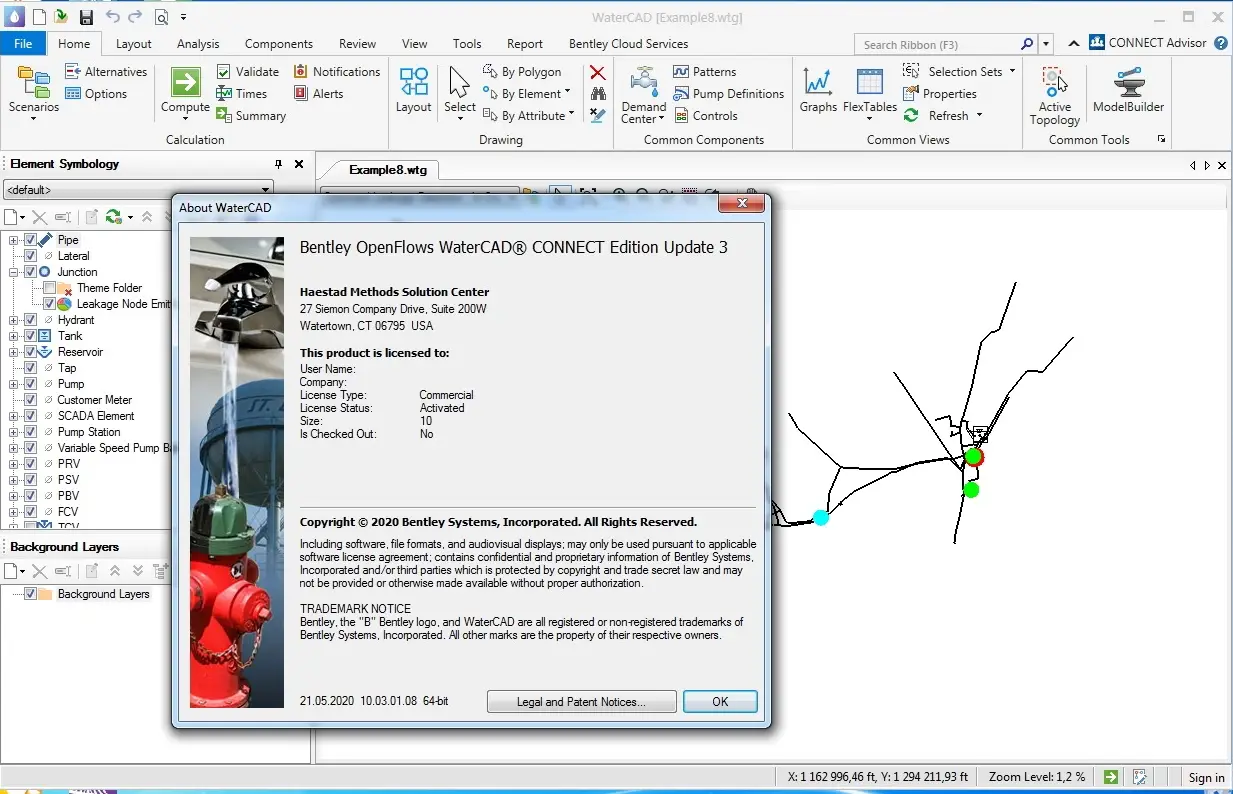
Task: Click the red X delete icon in Drawing
Action: pos(597,72)
